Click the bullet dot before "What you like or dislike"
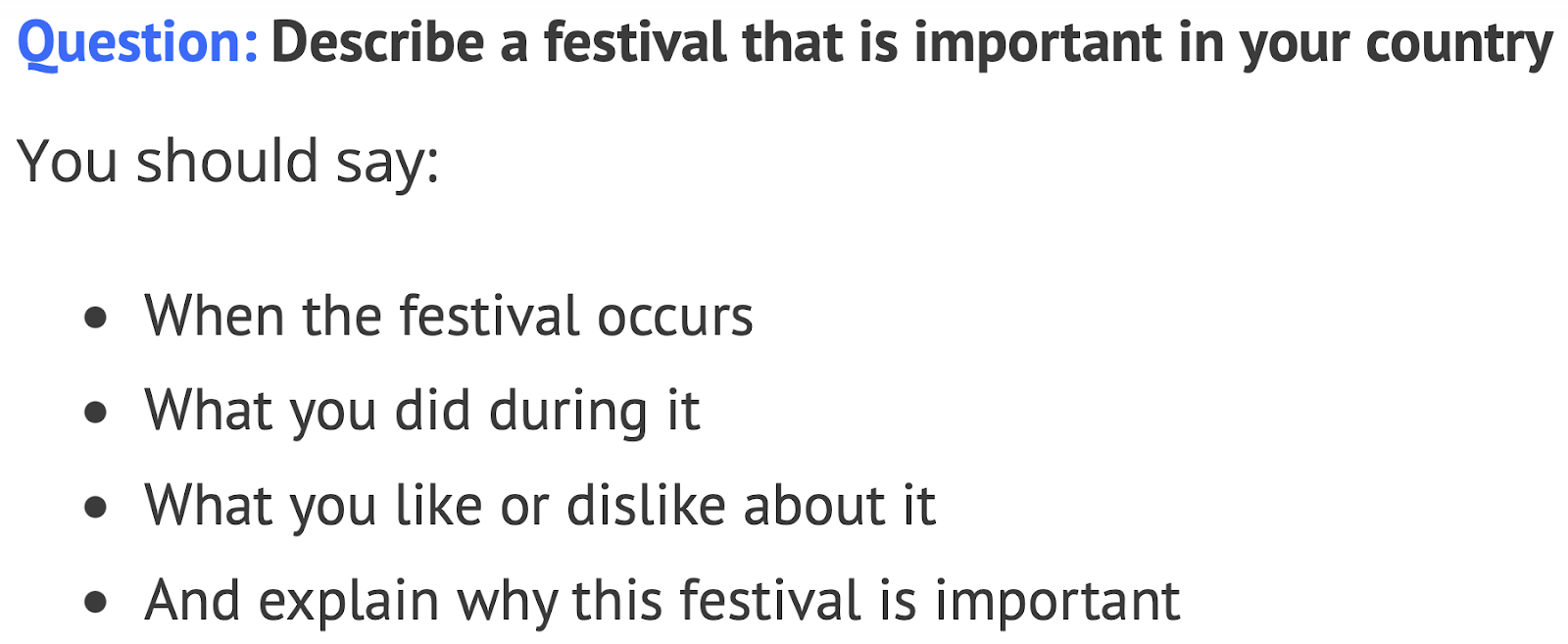 click(x=95, y=508)
